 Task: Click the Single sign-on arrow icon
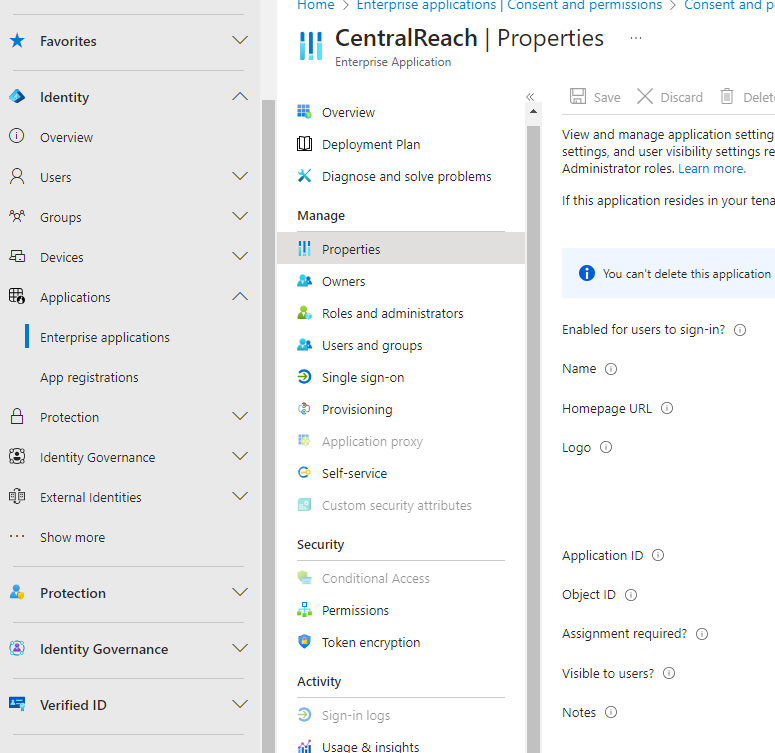pos(304,377)
